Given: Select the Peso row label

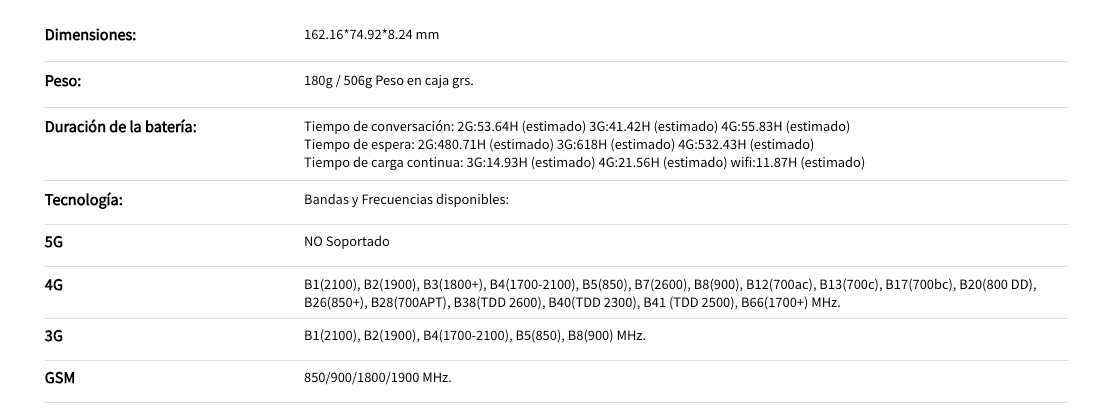Looking at the screenshot, I should pyautogui.click(x=63, y=81).
